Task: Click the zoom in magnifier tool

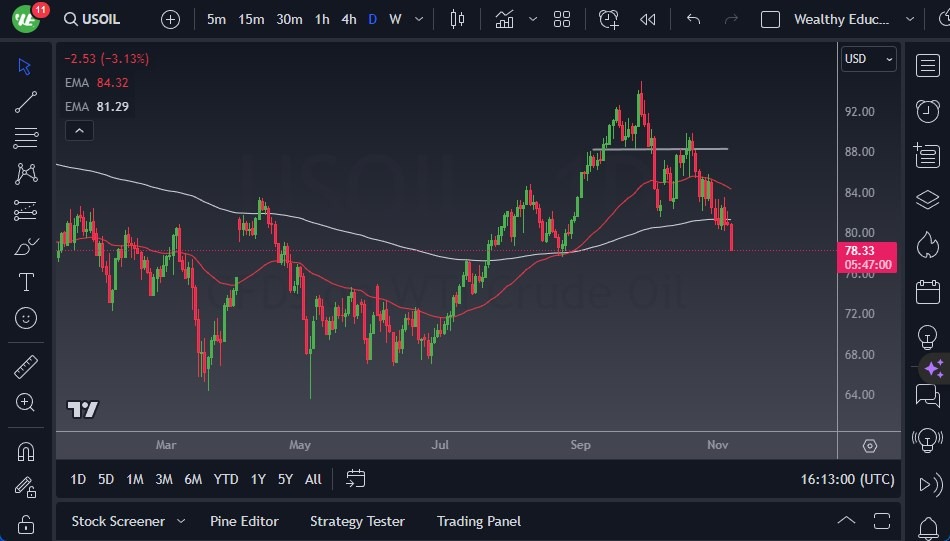Action: [x=26, y=402]
